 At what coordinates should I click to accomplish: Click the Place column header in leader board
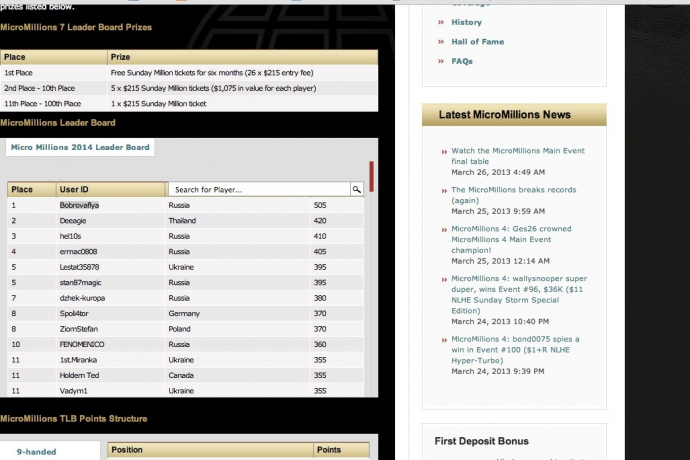point(32,189)
